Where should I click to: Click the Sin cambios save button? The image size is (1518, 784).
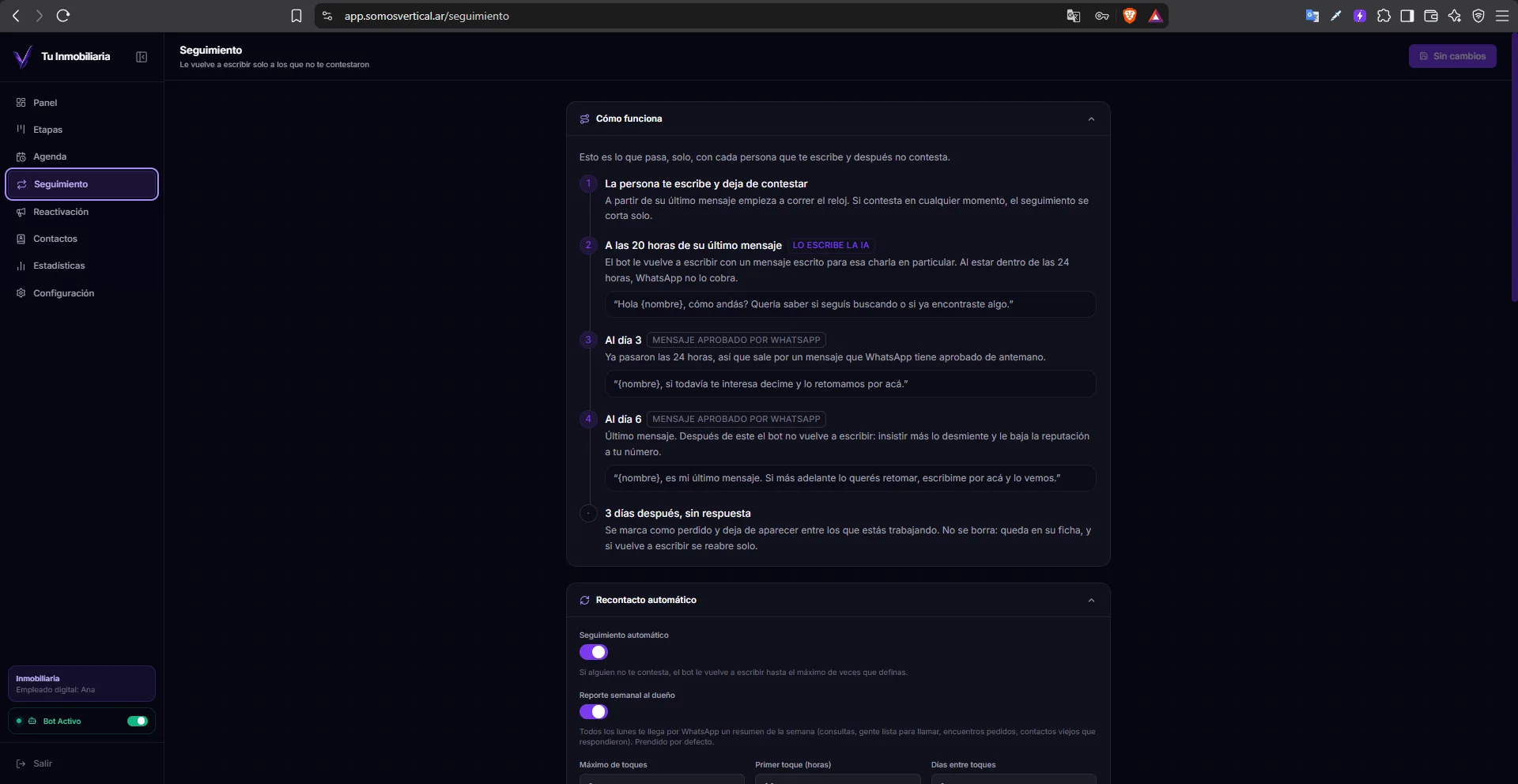pyautogui.click(x=1452, y=56)
